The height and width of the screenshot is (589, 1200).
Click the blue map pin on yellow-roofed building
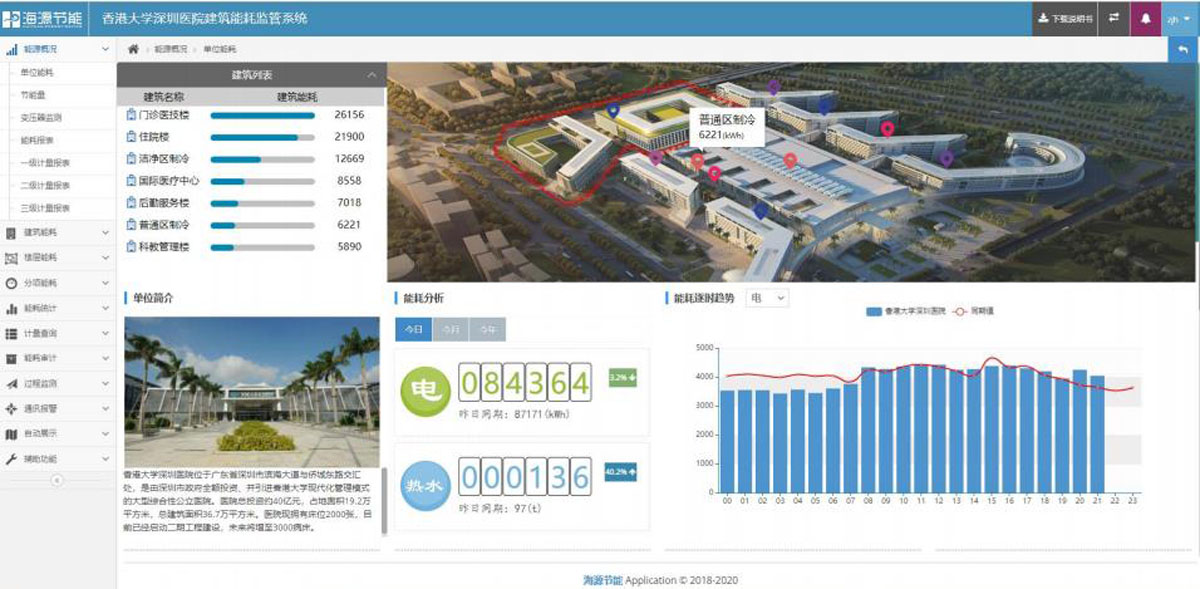[613, 110]
